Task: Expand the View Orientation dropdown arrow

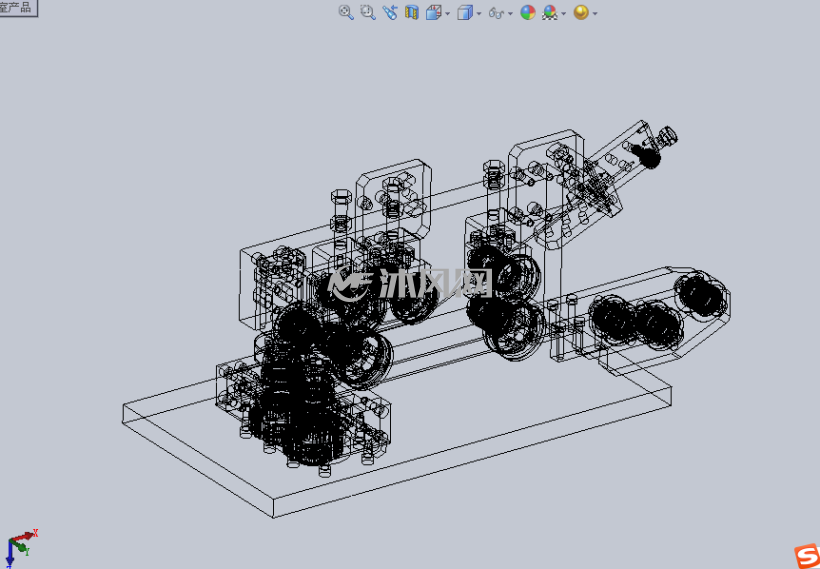Action: pyautogui.click(x=448, y=14)
